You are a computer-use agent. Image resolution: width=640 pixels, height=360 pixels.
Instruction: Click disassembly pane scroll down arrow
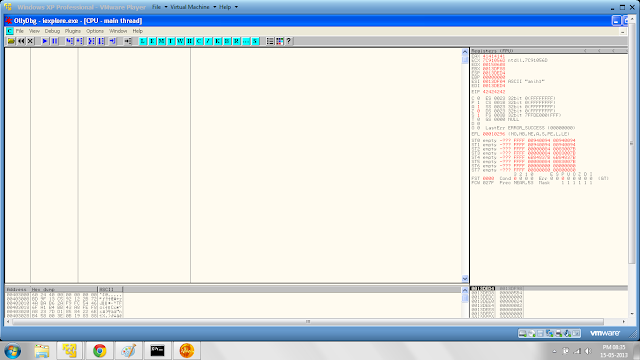coord(464,279)
